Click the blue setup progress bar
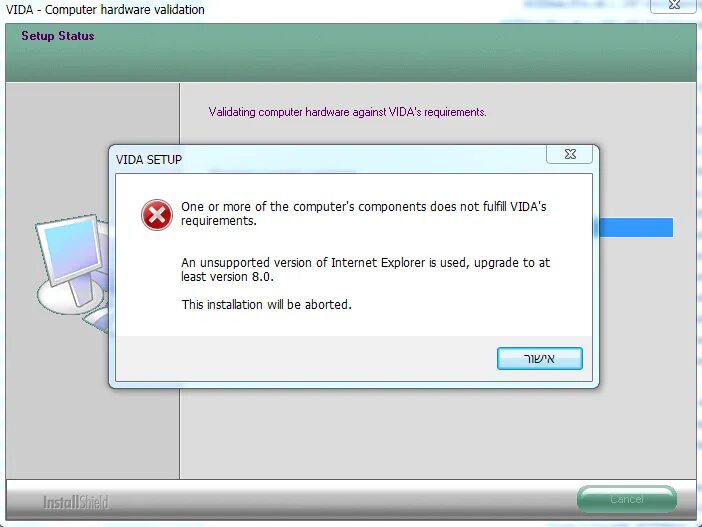Image resolution: width=702 pixels, height=527 pixels. [636, 227]
